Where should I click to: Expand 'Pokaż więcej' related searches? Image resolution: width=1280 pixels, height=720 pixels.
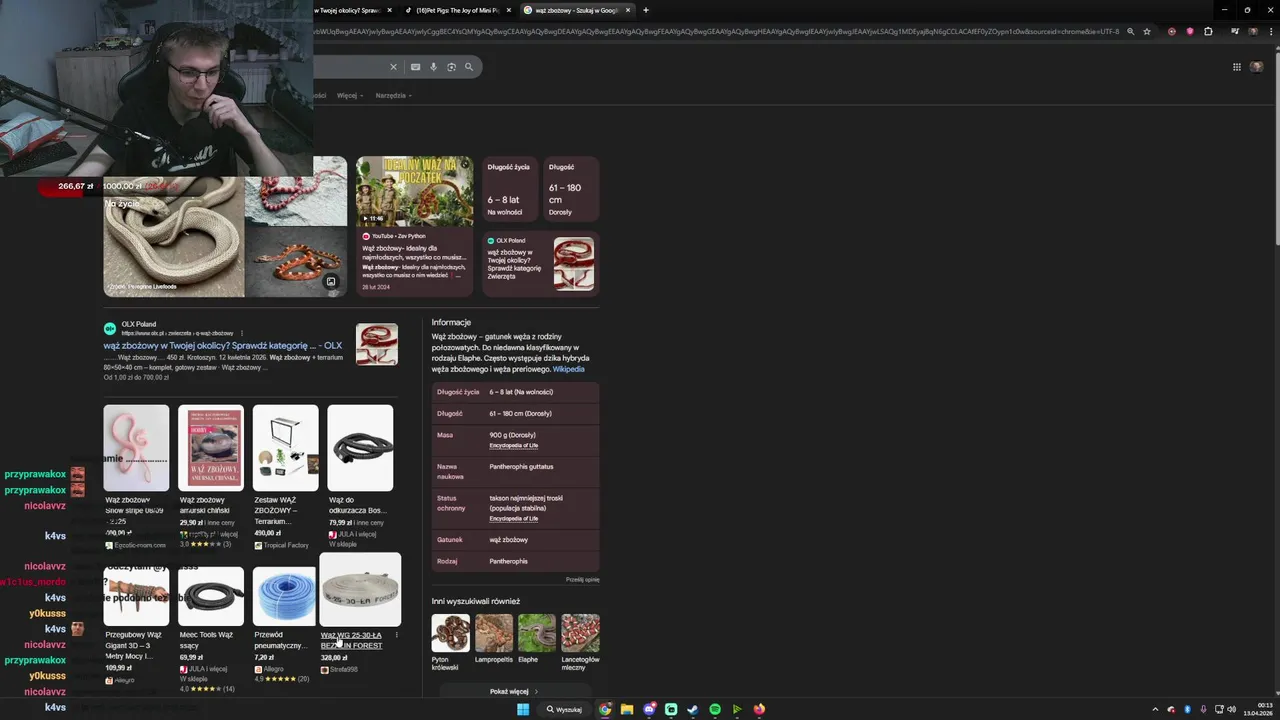(x=514, y=691)
